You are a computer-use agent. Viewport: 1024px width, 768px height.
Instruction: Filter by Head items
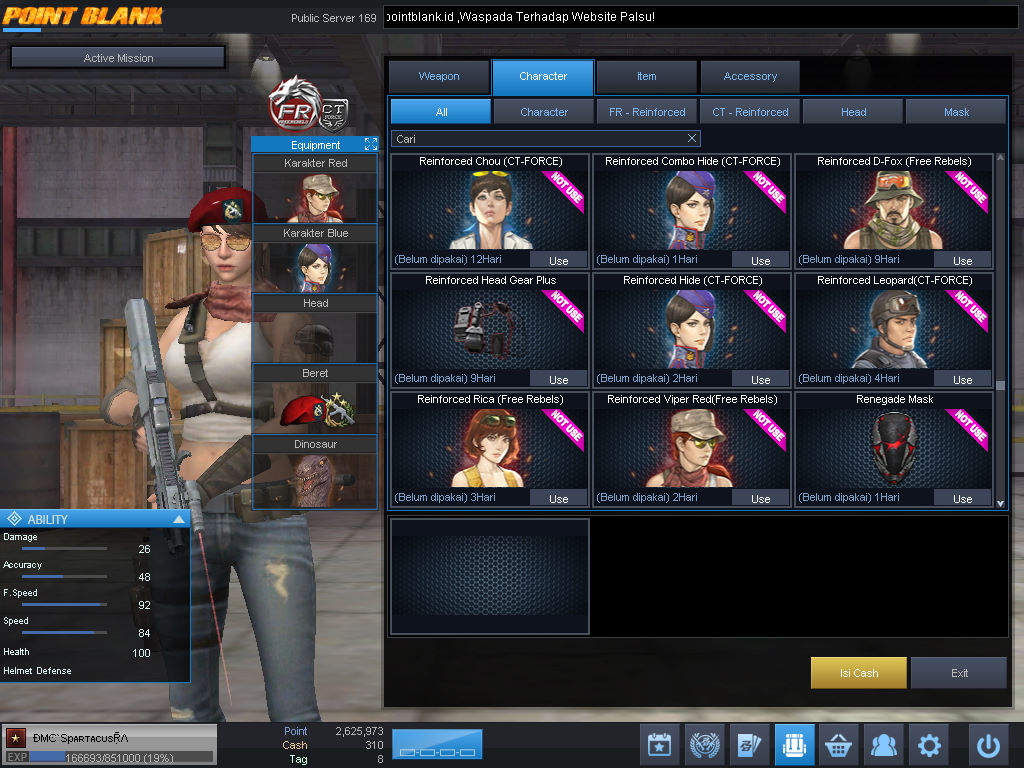[x=854, y=112]
